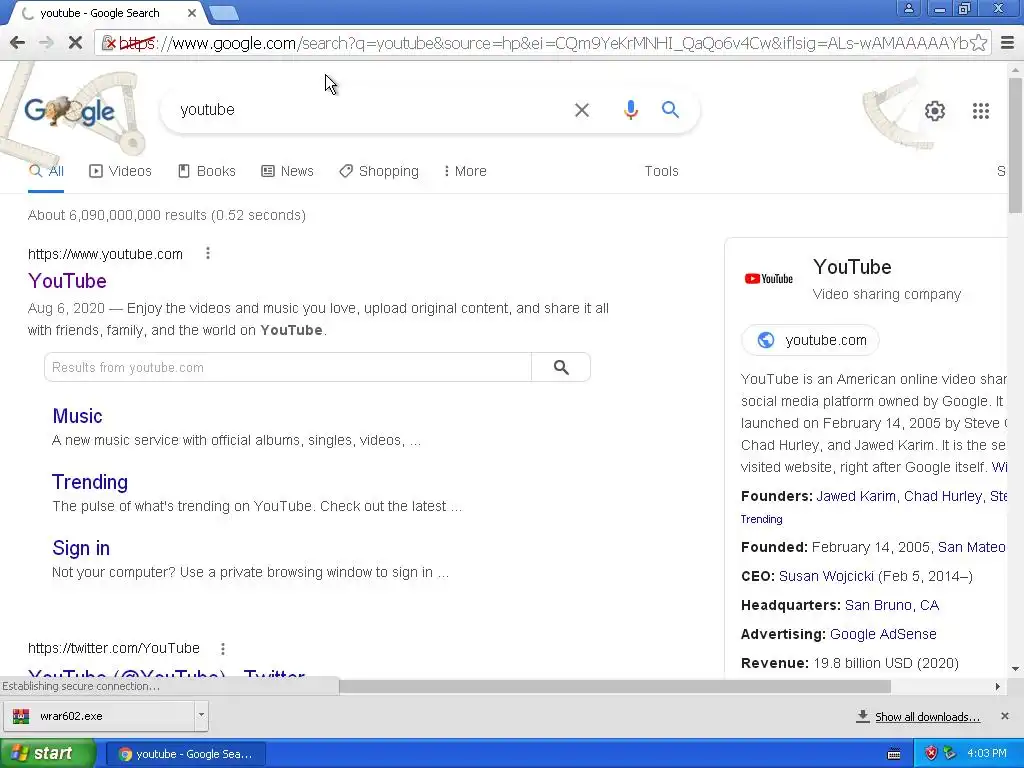Click the YouTube logo in knowledge panel
This screenshot has width=1024, height=768.
point(769,279)
